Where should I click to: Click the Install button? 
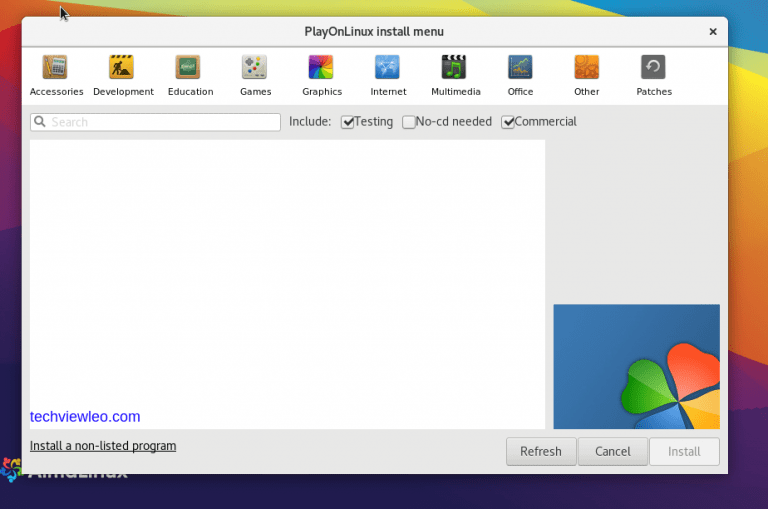[x=684, y=451]
